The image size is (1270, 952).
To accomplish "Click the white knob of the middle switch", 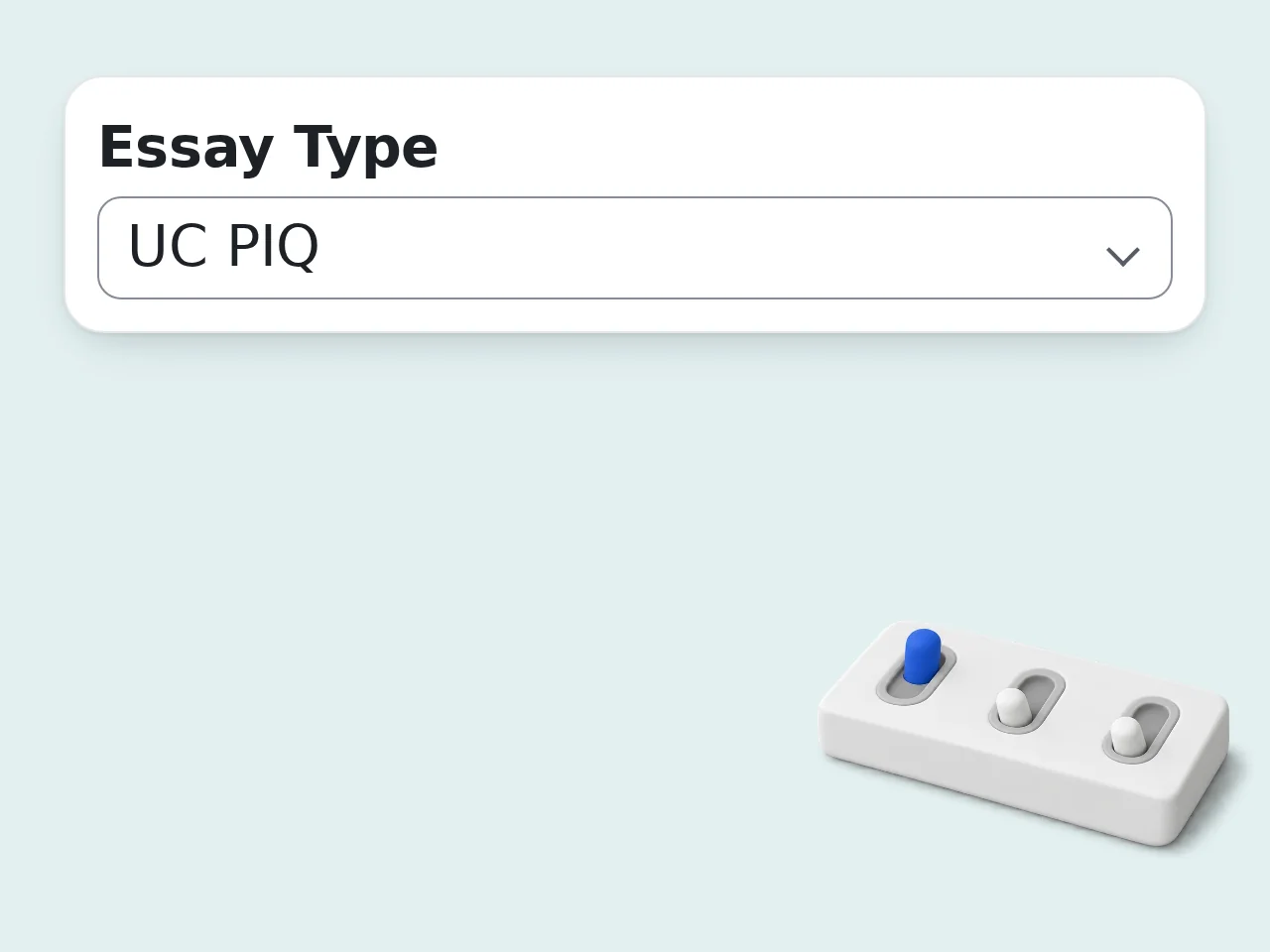I will point(1012,706).
